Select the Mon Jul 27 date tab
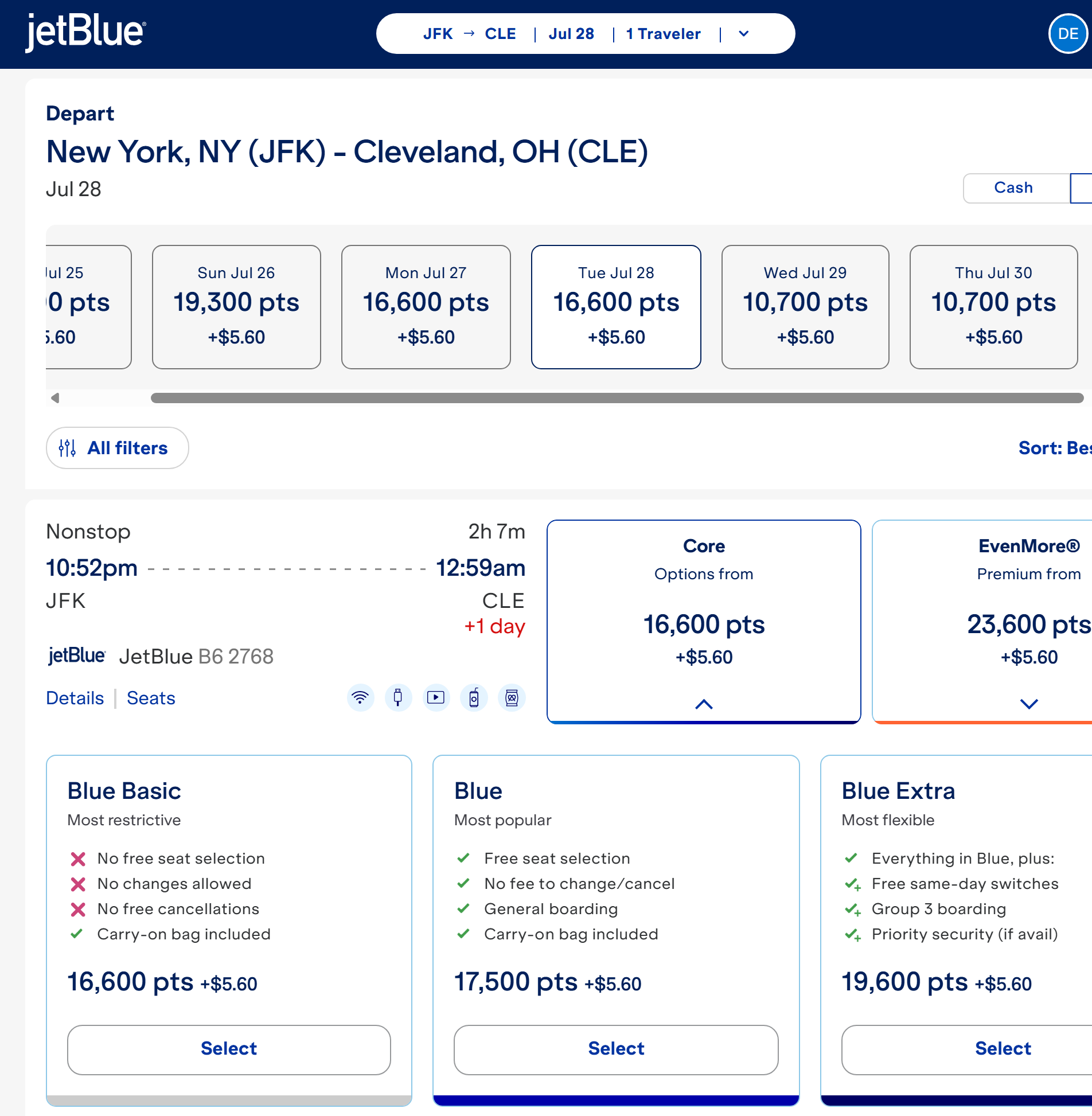The image size is (1092, 1116). click(426, 307)
